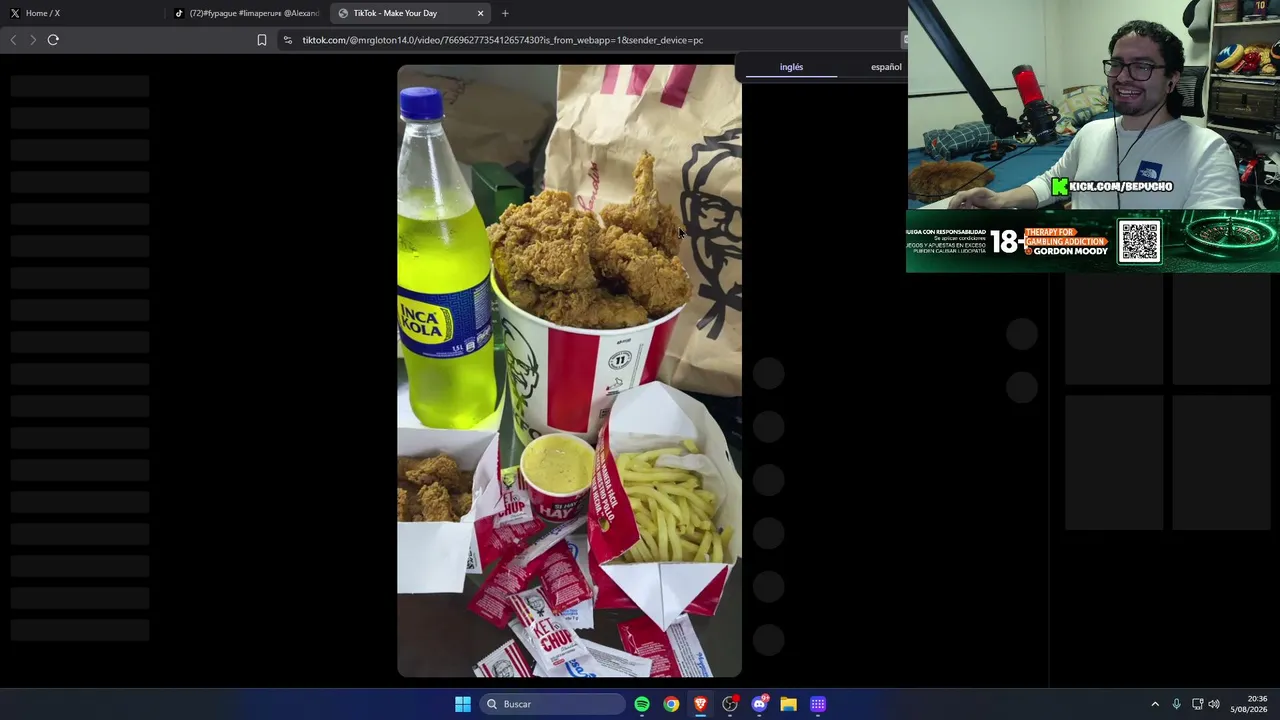
Task: Show hidden system tray icons
Action: click(x=1155, y=704)
